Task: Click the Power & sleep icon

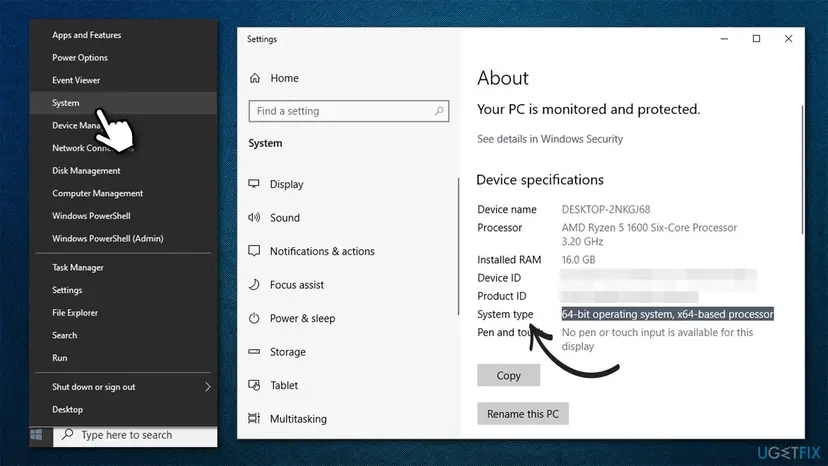Action: coord(254,318)
